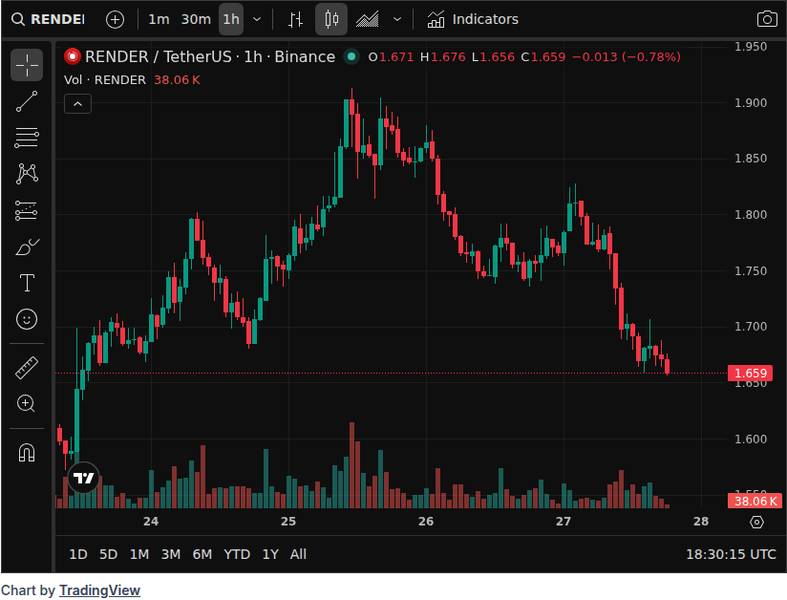Viewport: 787px width, 600px height.
Task: Set the date range to 6M
Action: (x=202, y=554)
